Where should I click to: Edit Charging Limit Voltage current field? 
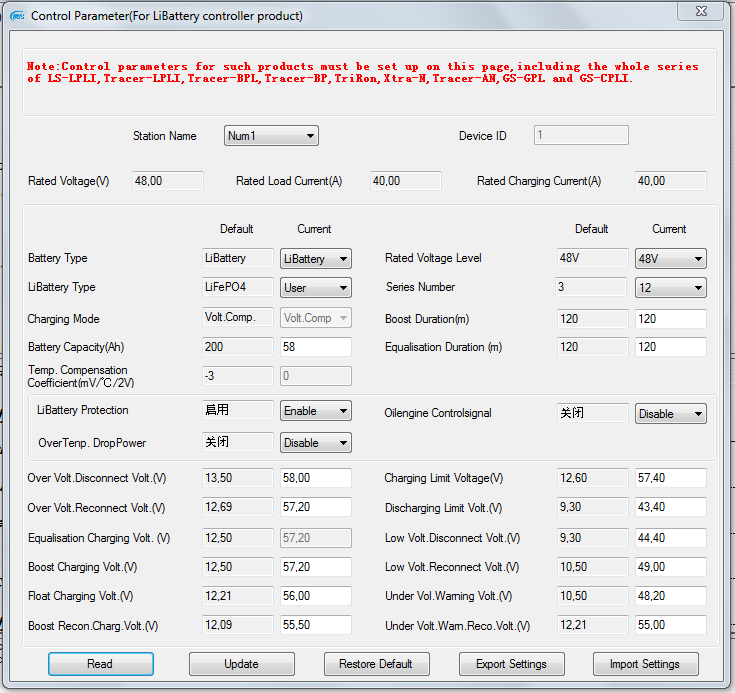(670, 479)
